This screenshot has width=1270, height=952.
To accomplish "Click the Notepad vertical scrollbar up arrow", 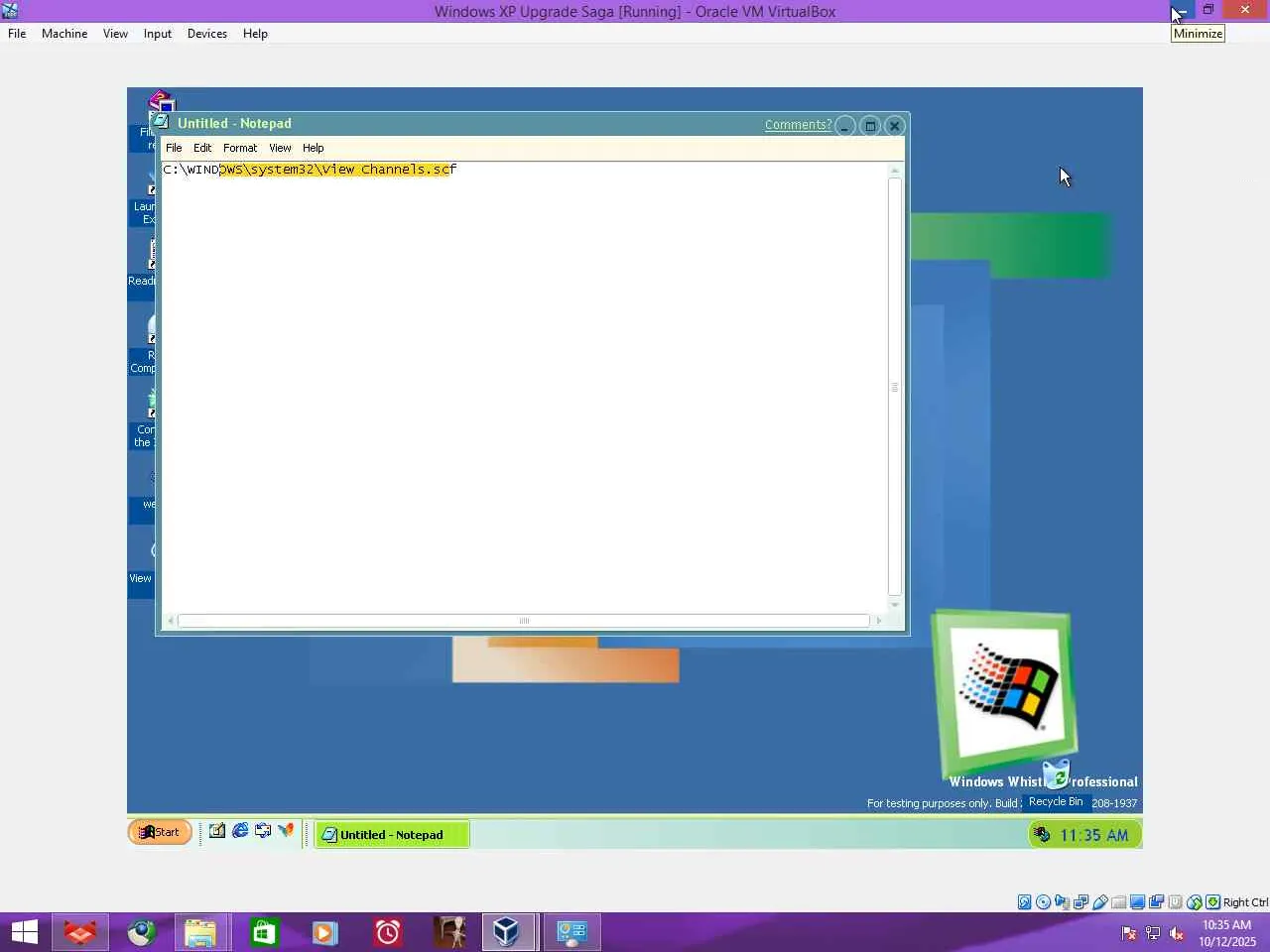I will click(895, 171).
